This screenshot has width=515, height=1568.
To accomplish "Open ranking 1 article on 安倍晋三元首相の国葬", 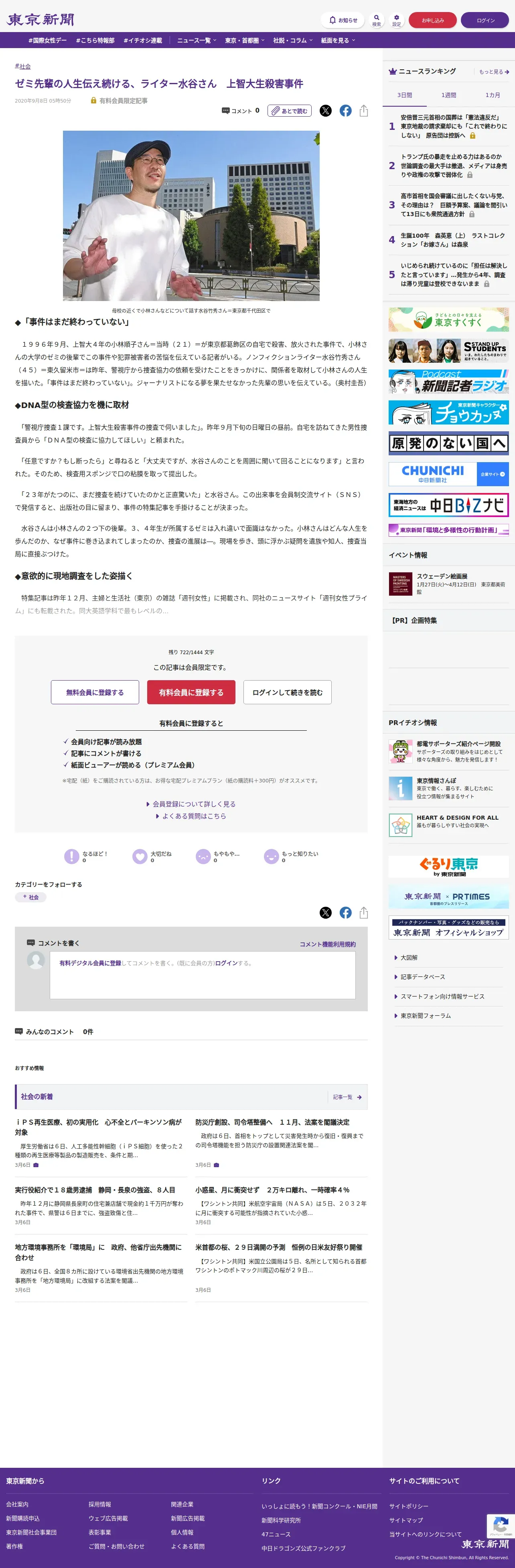I will (x=454, y=126).
